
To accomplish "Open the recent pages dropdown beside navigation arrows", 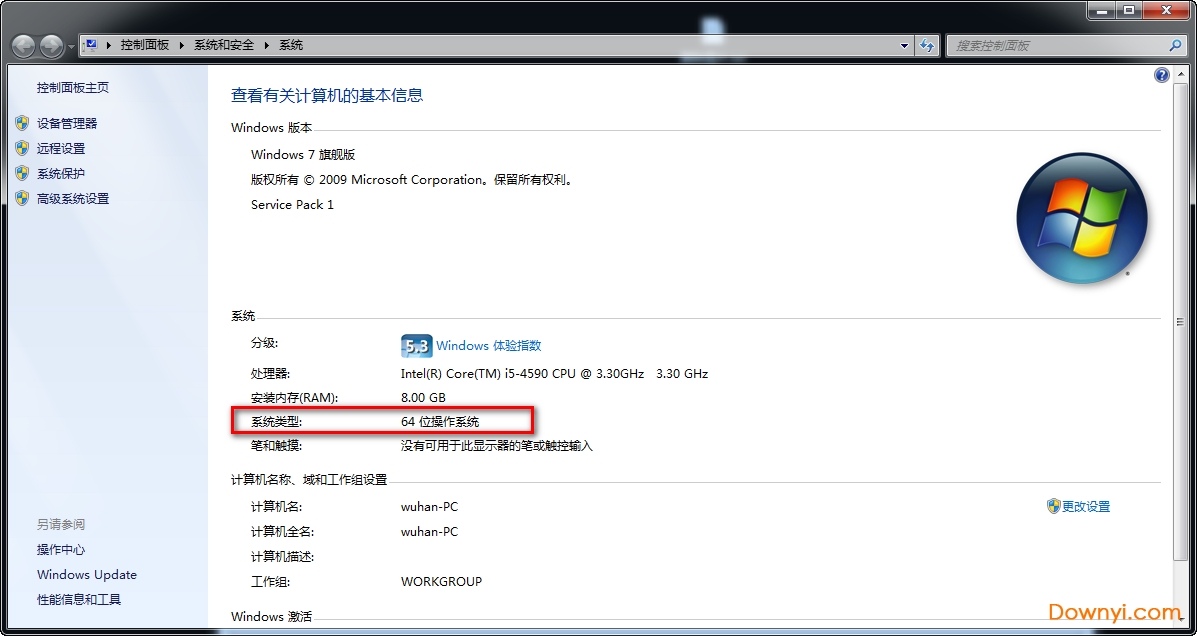I will [x=71, y=47].
